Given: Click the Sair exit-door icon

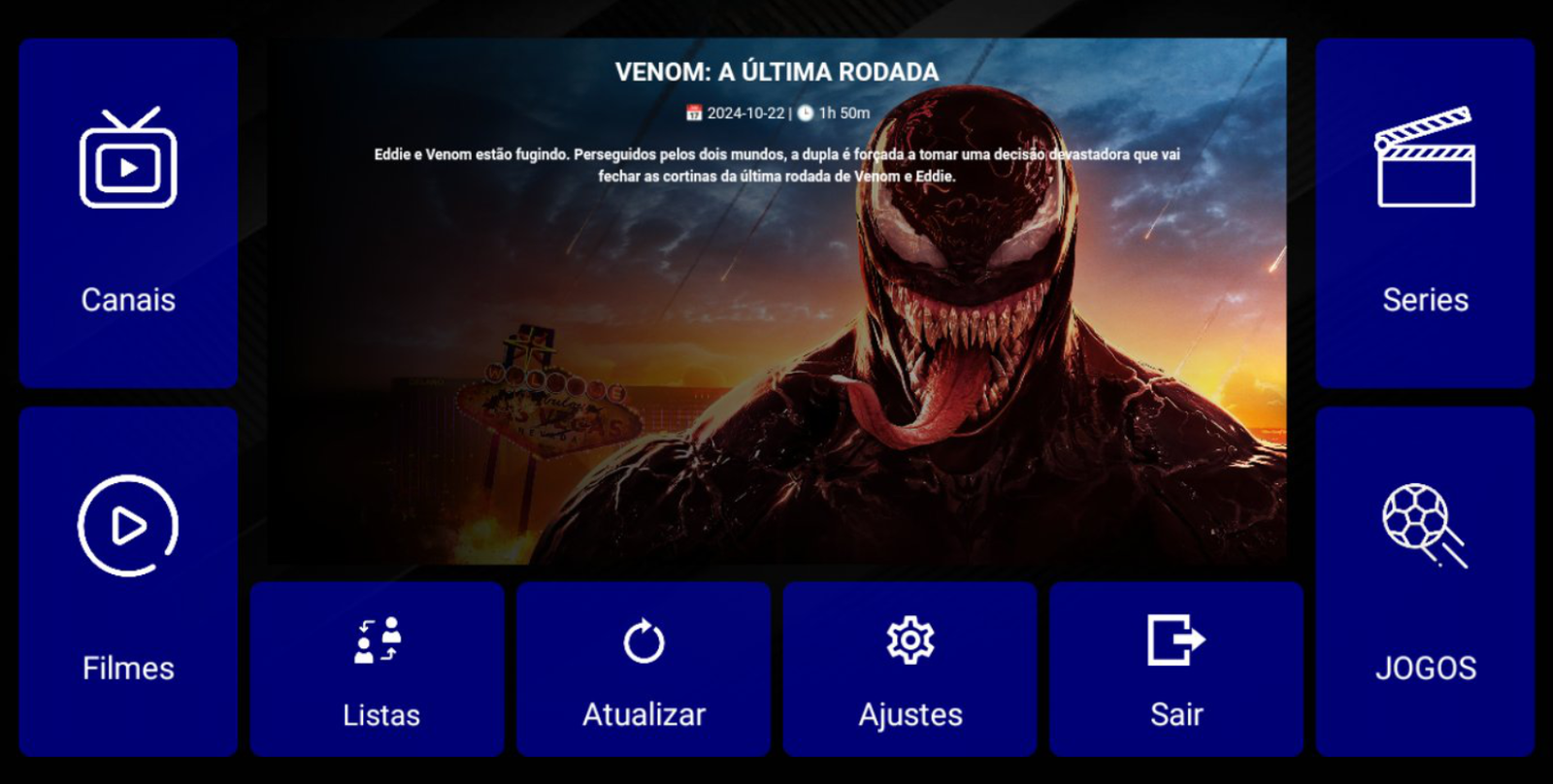Looking at the screenshot, I should point(1176,639).
